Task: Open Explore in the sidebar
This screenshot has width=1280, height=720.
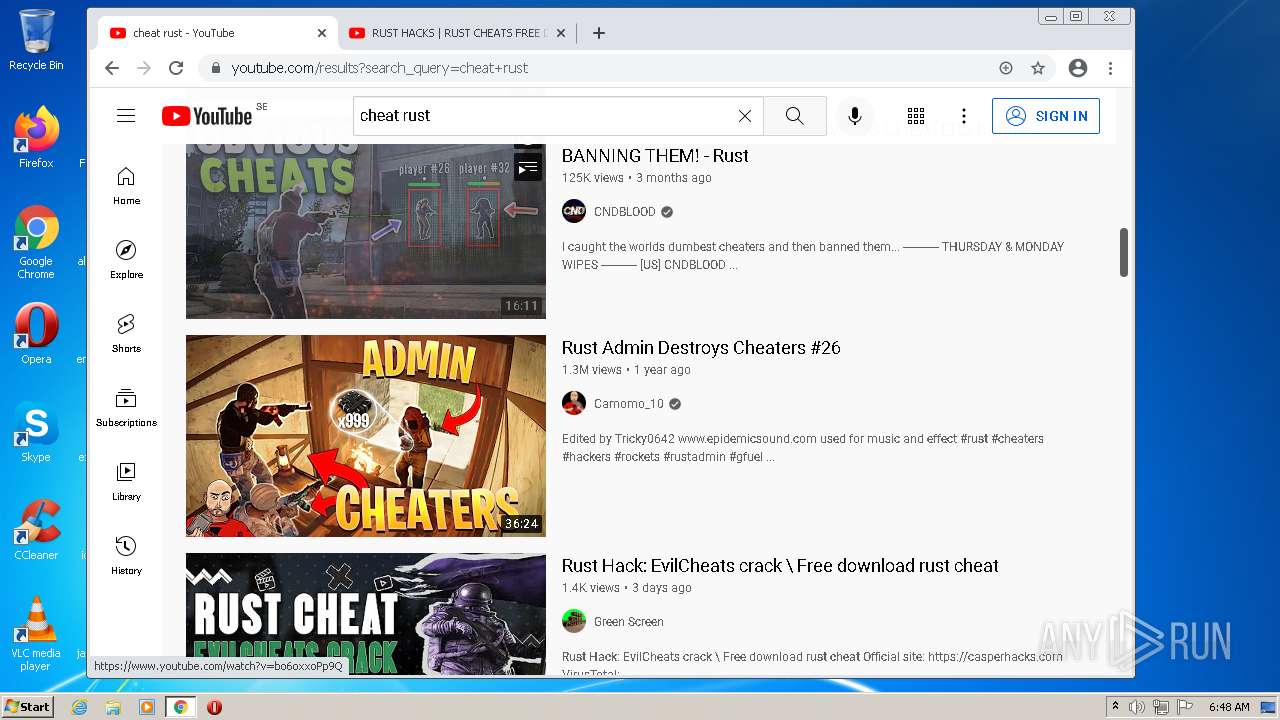Action: [126, 260]
